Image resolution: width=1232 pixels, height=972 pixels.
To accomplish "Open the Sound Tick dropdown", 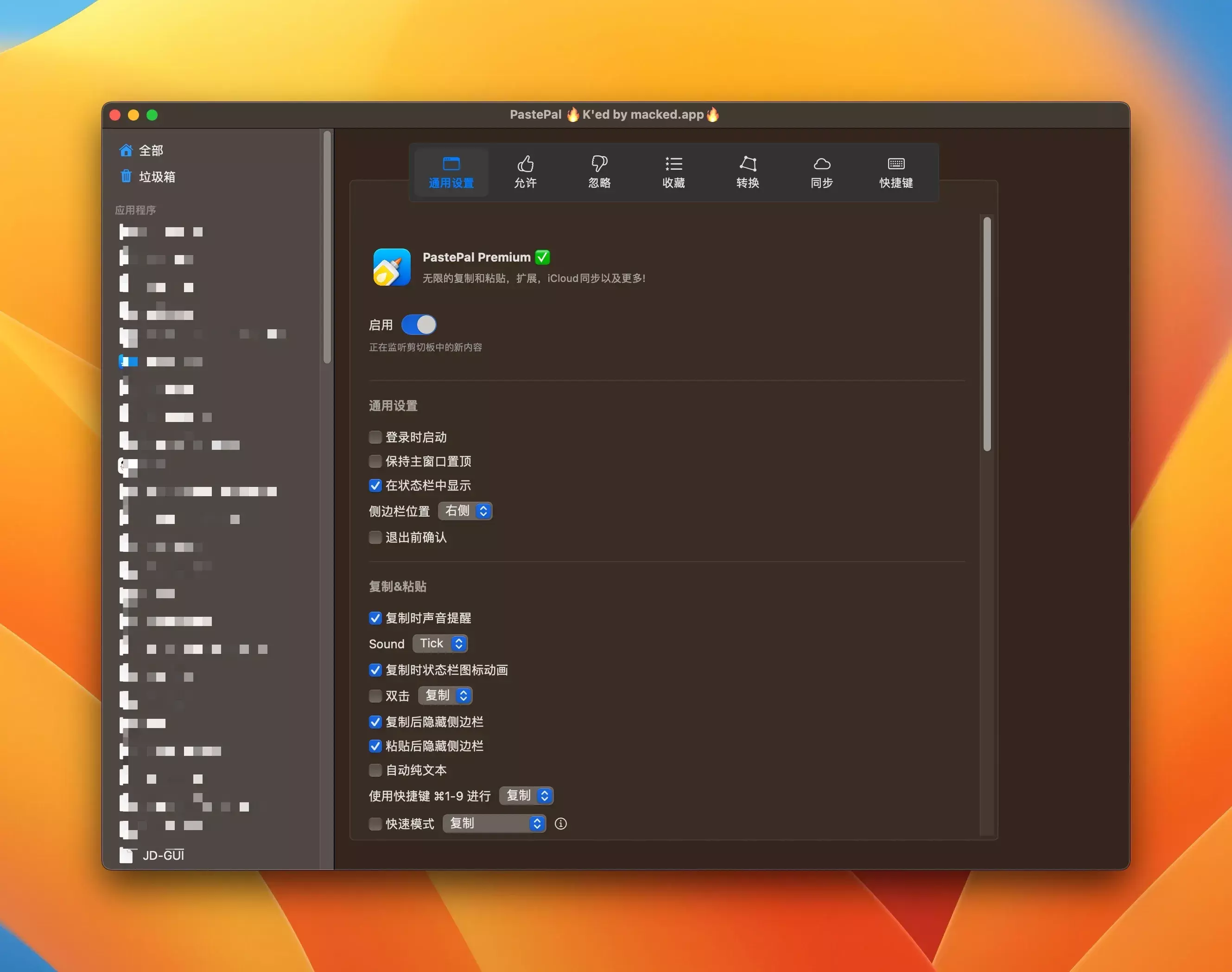I will click(440, 644).
